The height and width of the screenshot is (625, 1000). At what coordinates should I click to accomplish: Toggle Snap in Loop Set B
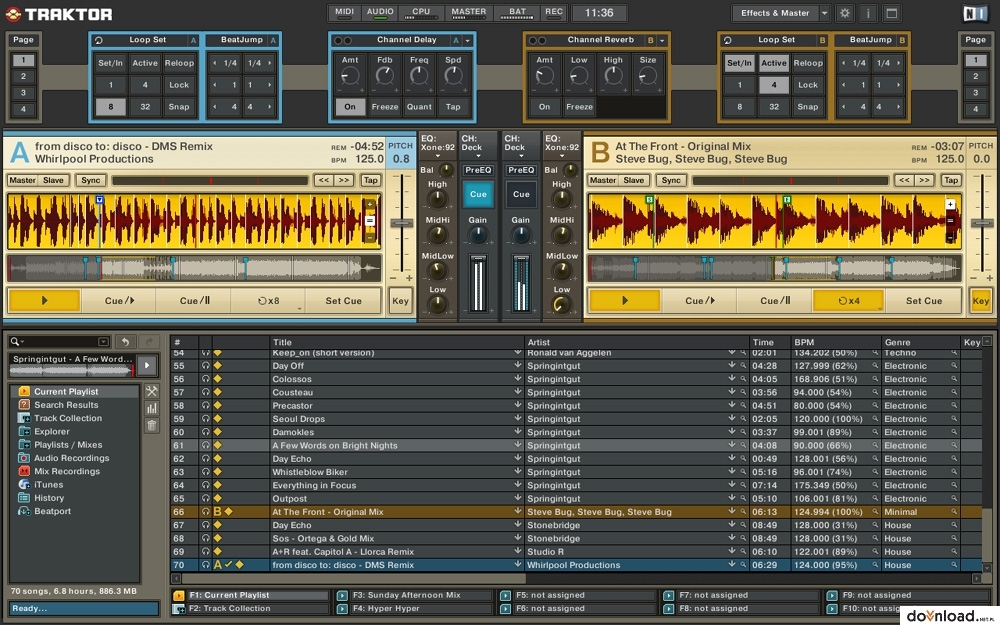pyautogui.click(x=807, y=107)
